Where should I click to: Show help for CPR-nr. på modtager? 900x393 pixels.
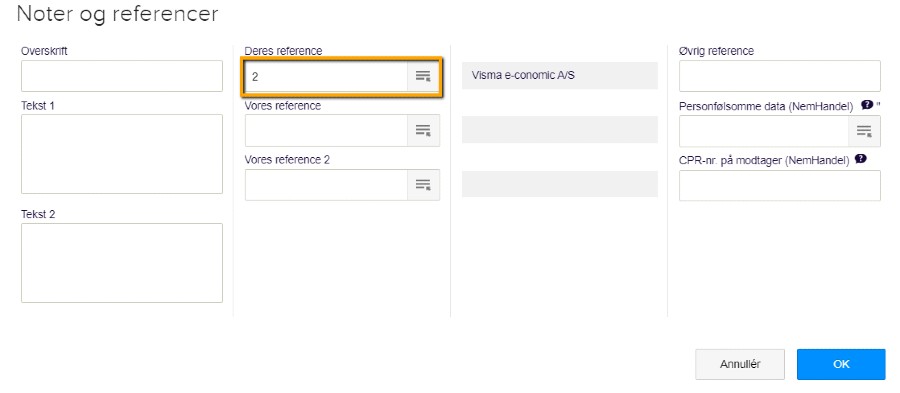tap(860, 159)
